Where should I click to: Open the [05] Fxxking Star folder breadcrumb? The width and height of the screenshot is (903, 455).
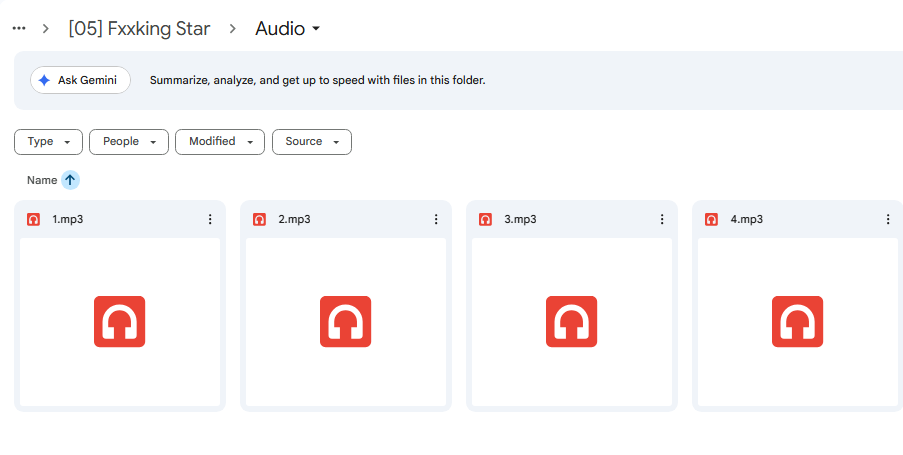(x=139, y=28)
